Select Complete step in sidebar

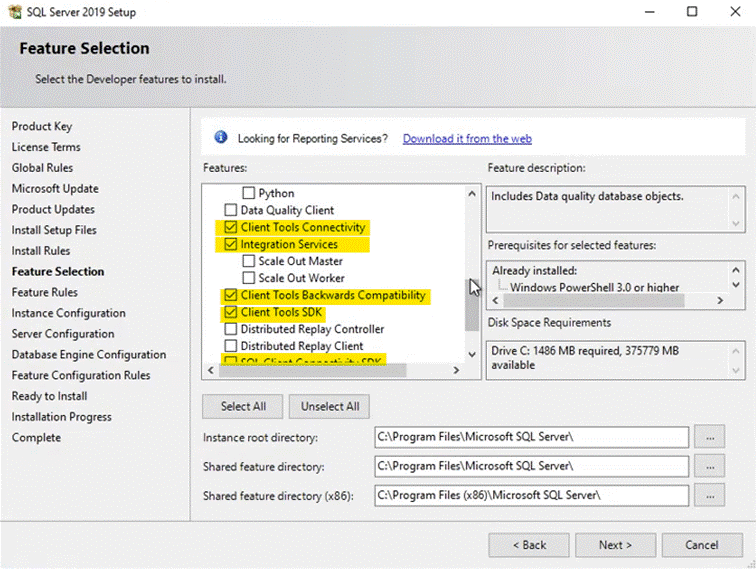(x=36, y=437)
